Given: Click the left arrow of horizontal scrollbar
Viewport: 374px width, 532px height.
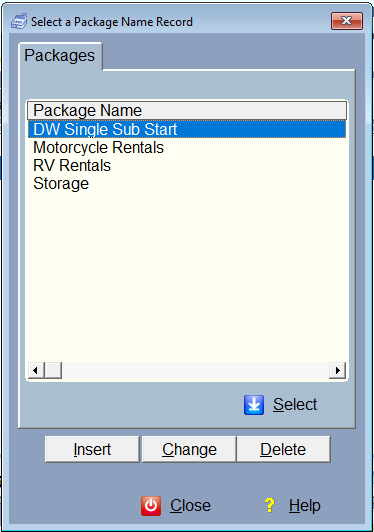Looking at the screenshot, I should click(x=36, y=370).
